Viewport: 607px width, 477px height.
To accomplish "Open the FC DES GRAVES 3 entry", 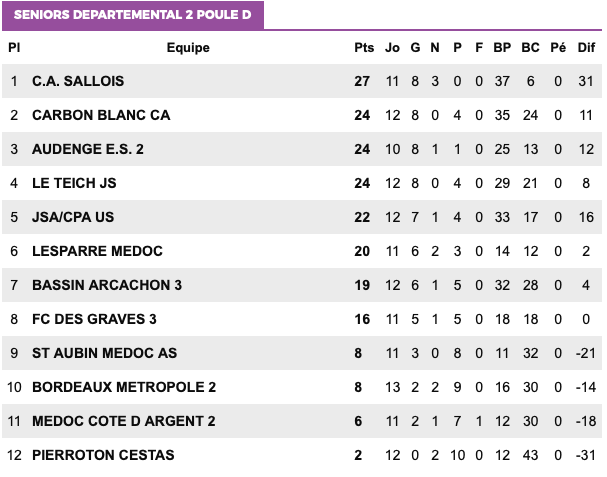I will (x=94, y=319).
